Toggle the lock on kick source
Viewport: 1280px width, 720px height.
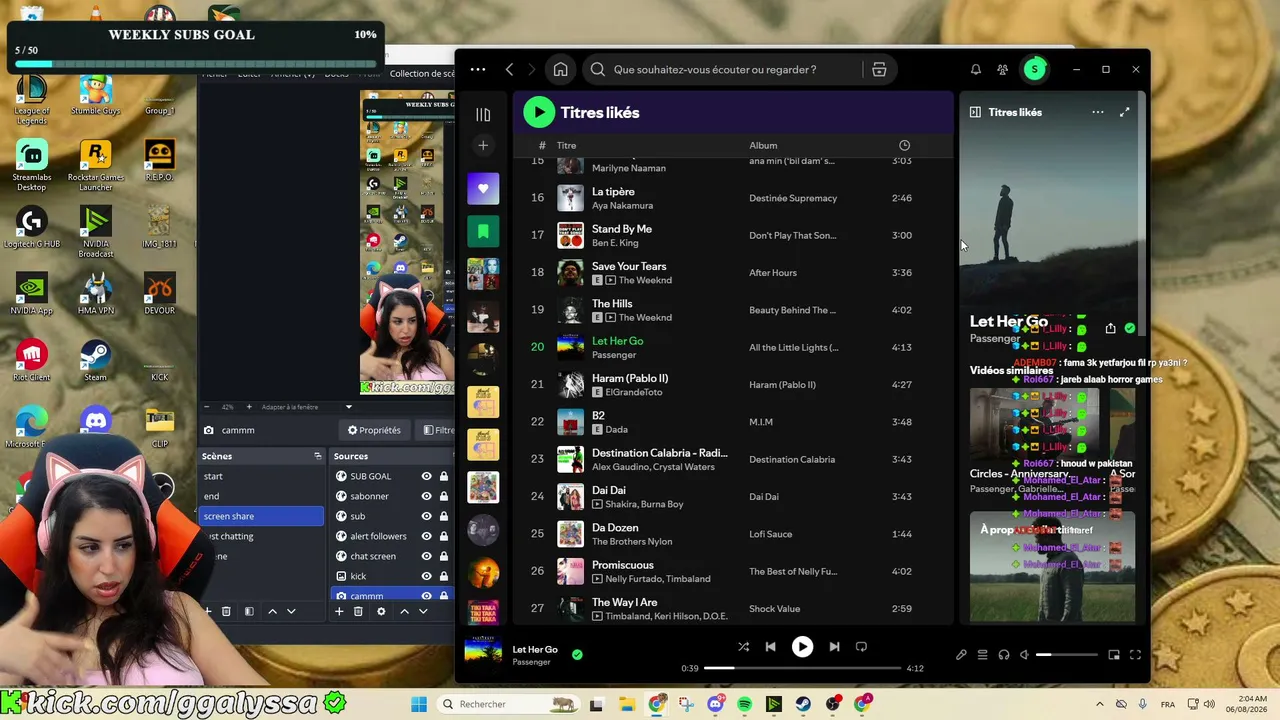pyautogui.click(x=444, y=576)
